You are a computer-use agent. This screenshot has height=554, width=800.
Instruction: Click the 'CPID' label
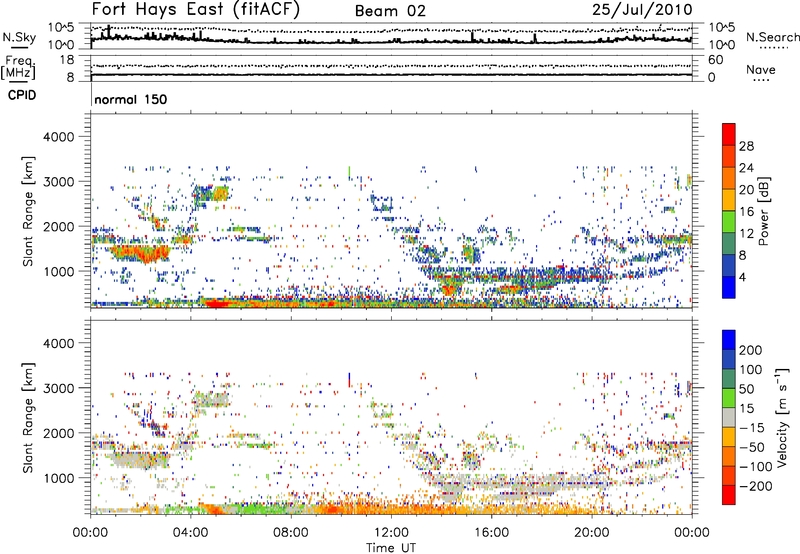[x=22, y=95]
